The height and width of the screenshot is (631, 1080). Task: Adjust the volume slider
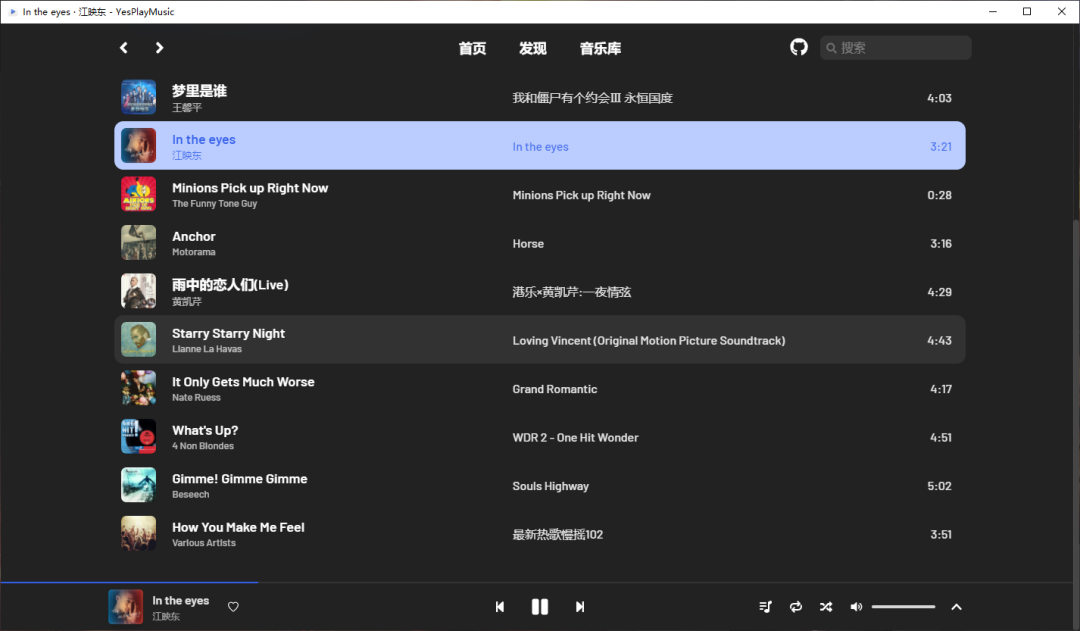[x=903, y=607]
